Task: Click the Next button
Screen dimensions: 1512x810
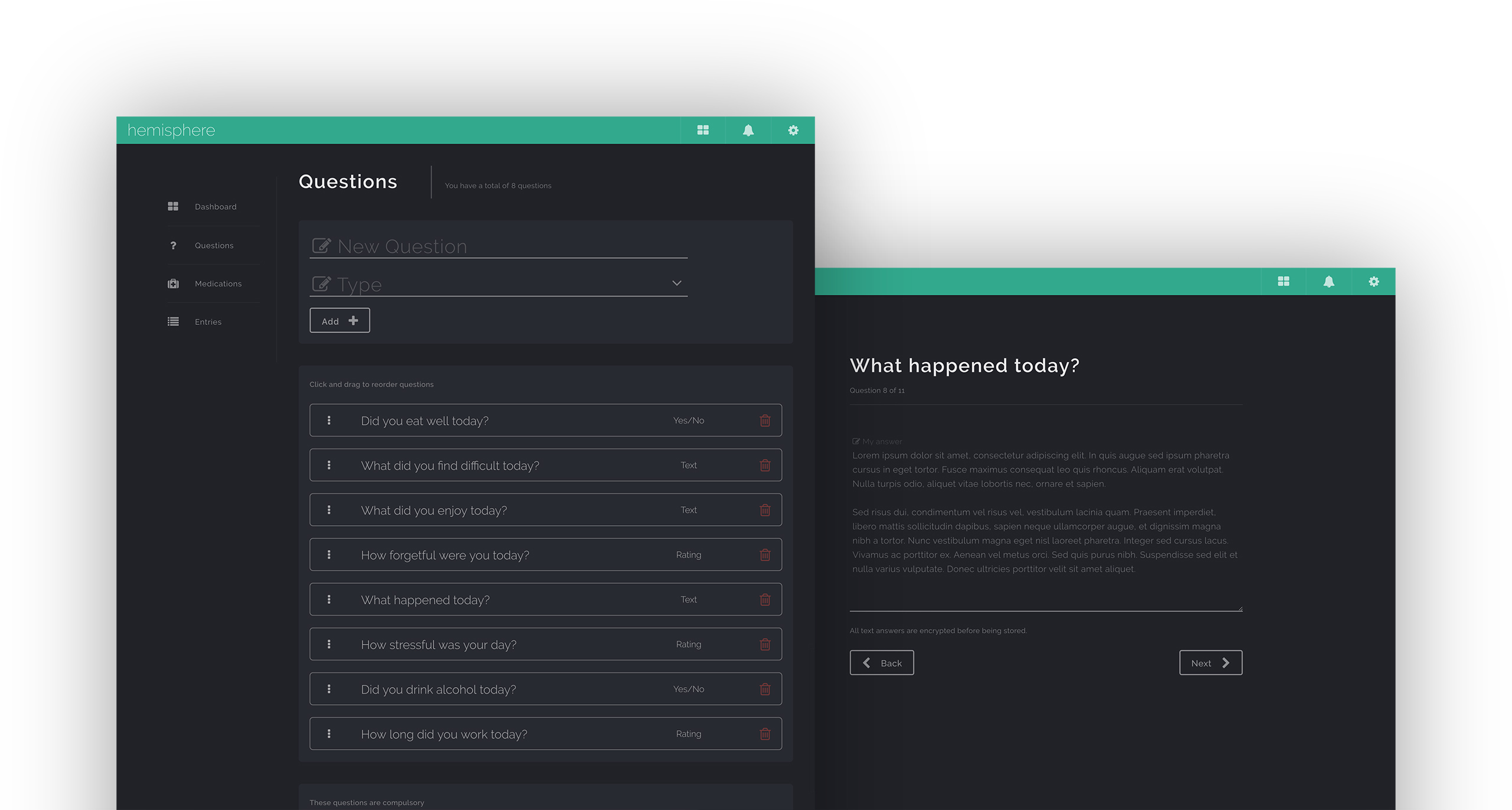Action: pyautogui.click(x=1210, y=663)
